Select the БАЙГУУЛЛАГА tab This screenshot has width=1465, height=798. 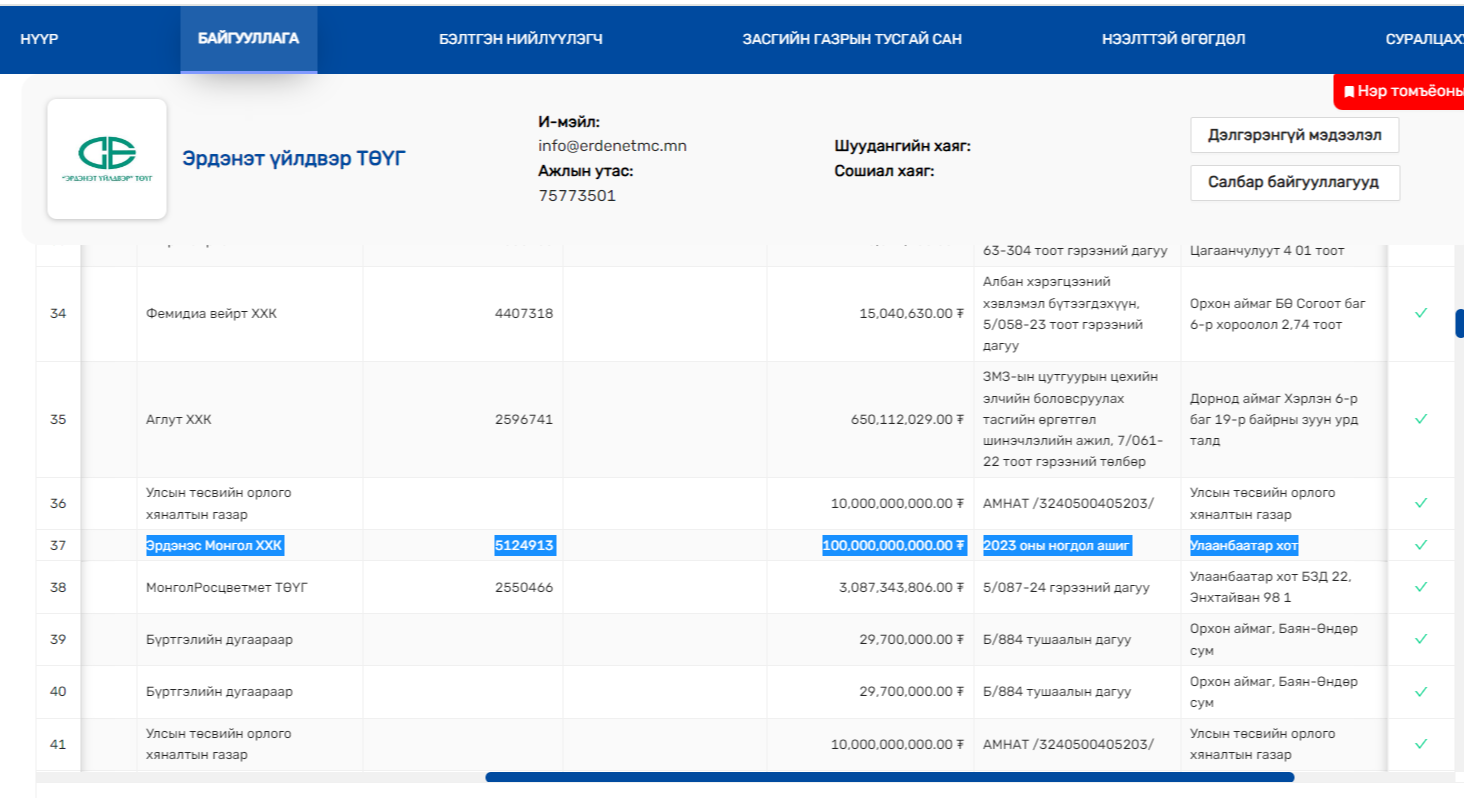249,39
